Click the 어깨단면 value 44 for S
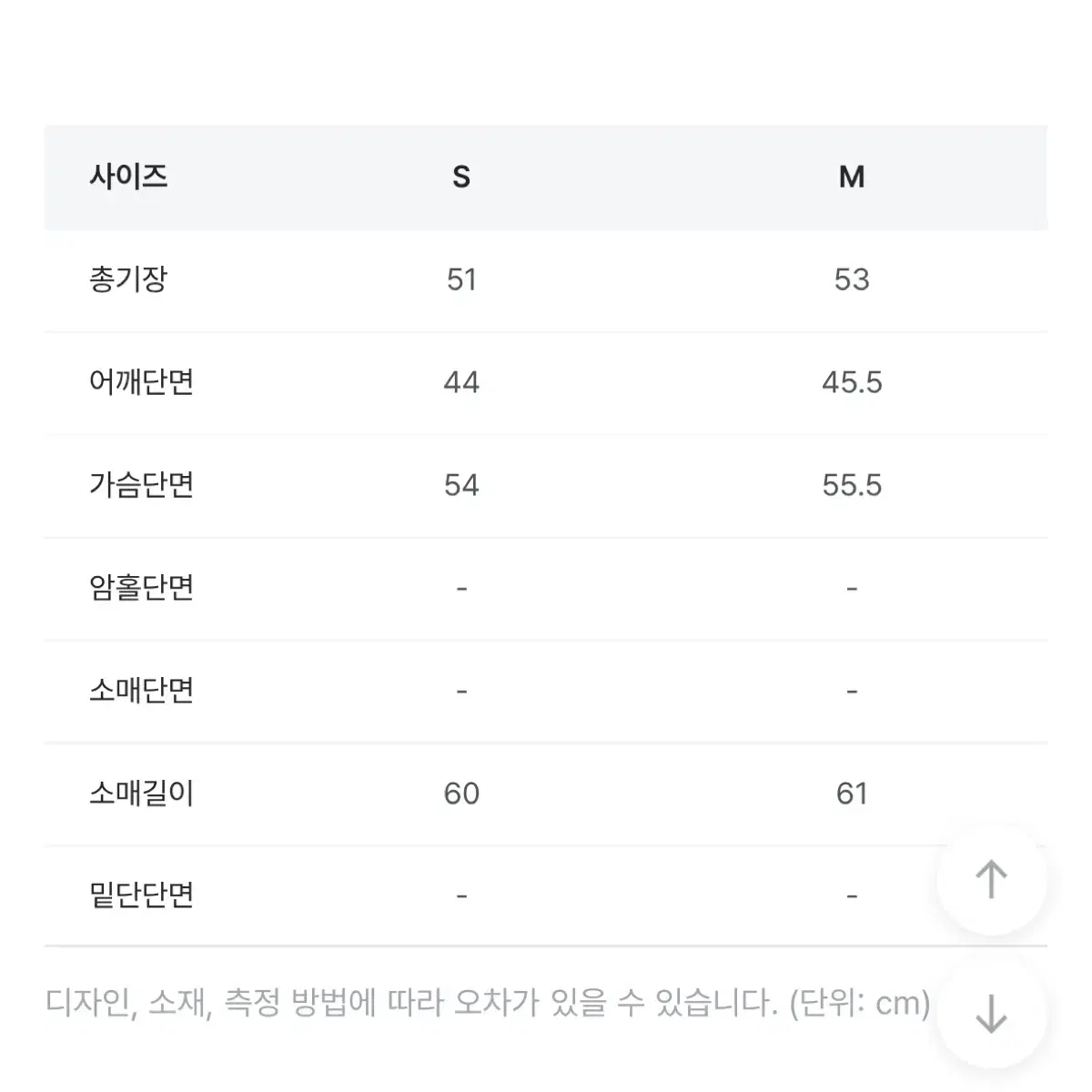This screenshot has height=1092, width=1092. click(x=461, y=382)
